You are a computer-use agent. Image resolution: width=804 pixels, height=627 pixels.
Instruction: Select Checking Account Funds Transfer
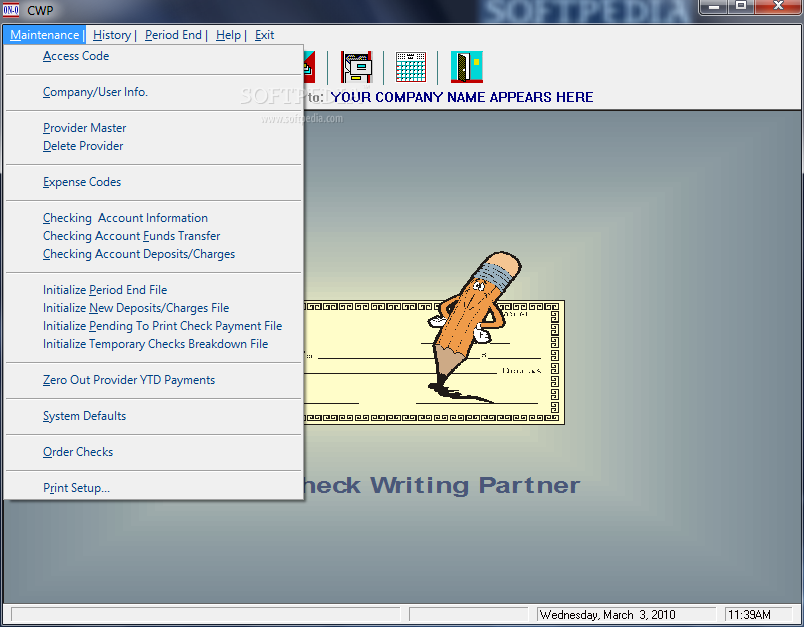point(154,236)
